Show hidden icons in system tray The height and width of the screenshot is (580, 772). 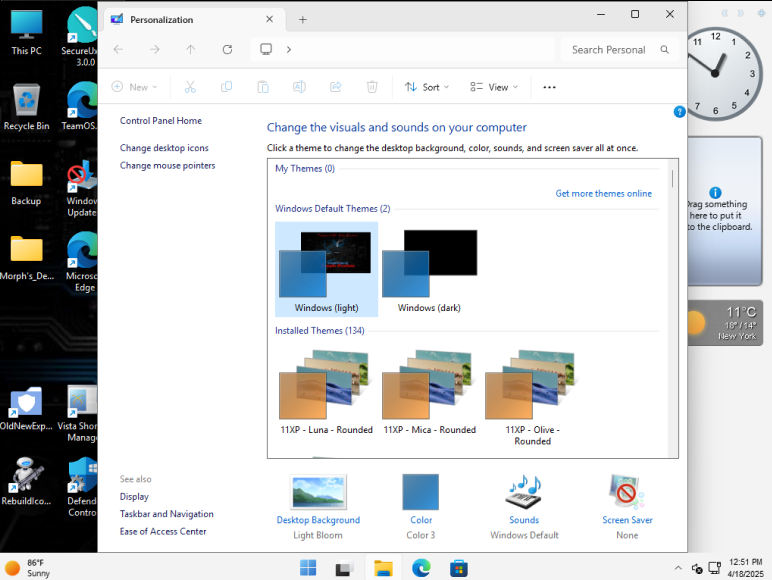click(678, 568)
